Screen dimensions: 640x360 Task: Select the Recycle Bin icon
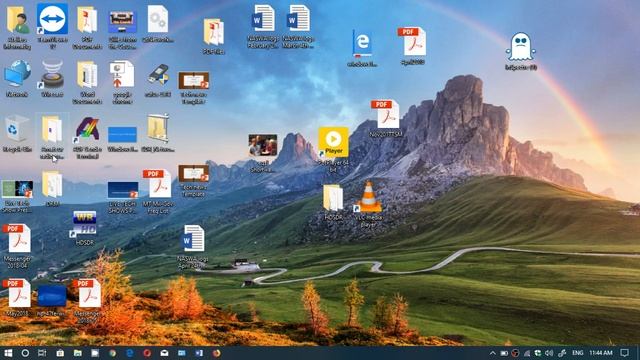point(17,129)
